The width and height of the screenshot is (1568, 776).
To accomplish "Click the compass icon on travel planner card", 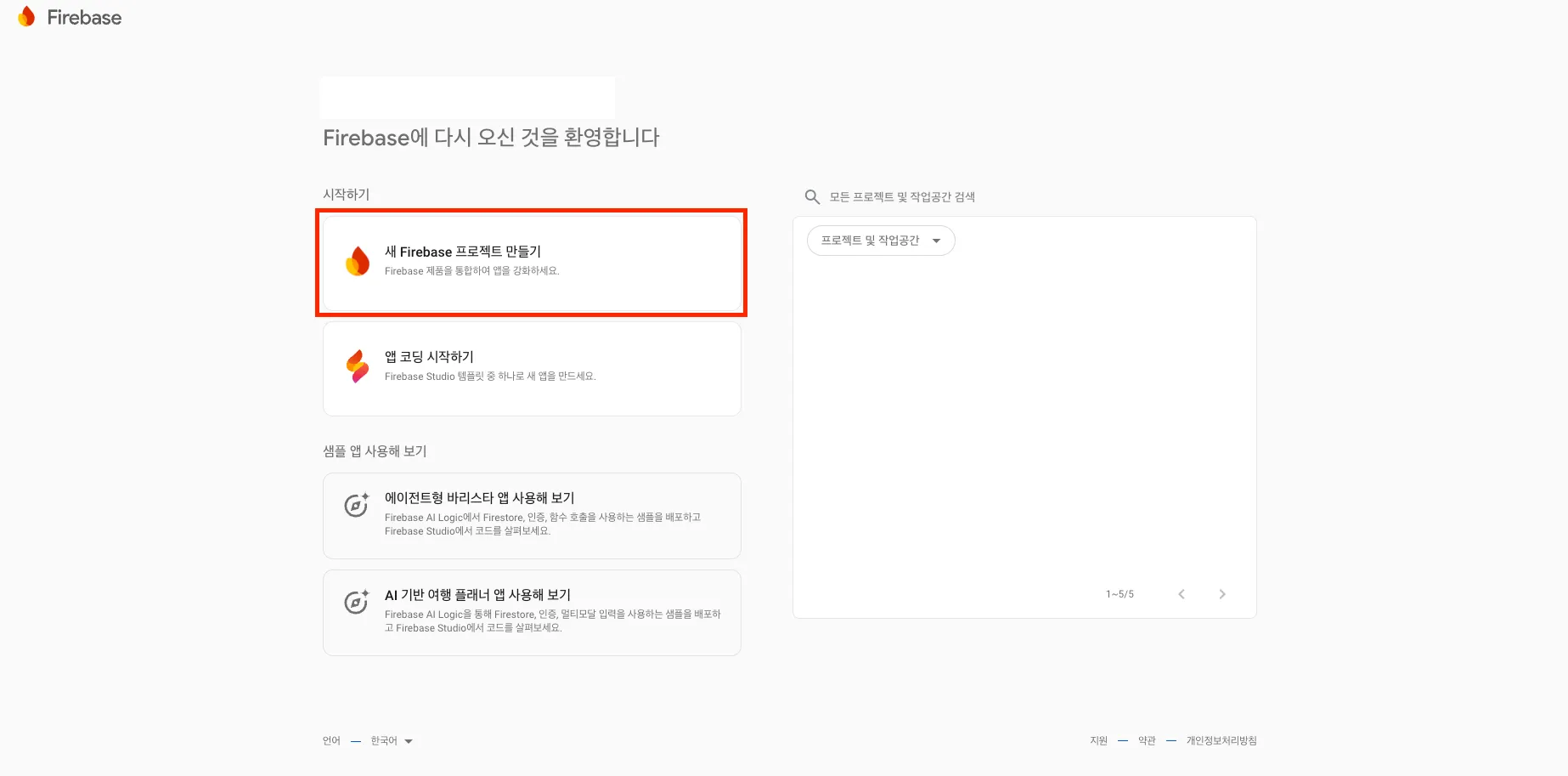I will [x=357, y=602].
